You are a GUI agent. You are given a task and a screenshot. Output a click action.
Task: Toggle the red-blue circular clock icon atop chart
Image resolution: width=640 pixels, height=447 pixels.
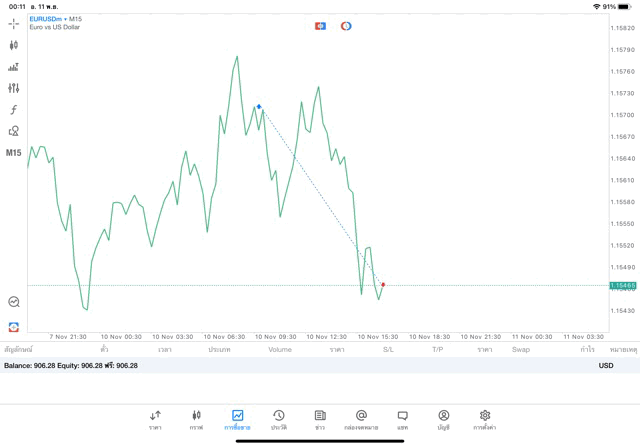[346, 26]
